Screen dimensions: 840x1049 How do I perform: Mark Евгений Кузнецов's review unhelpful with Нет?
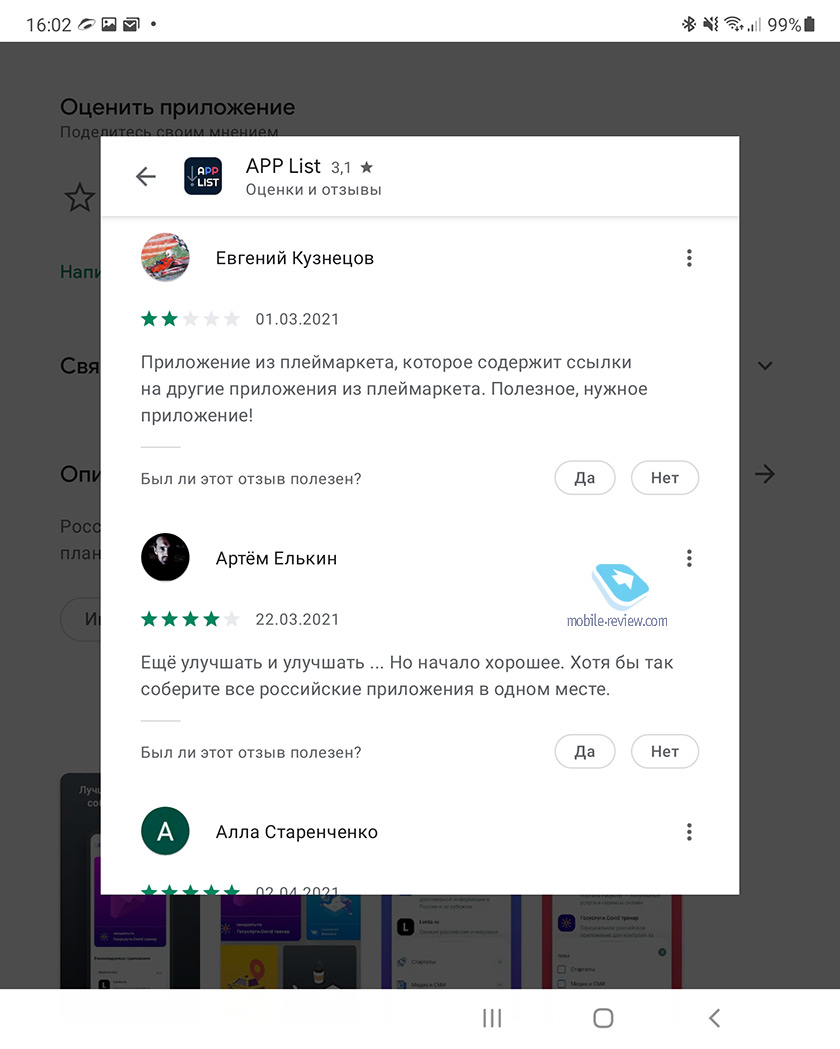click(665, 478)
